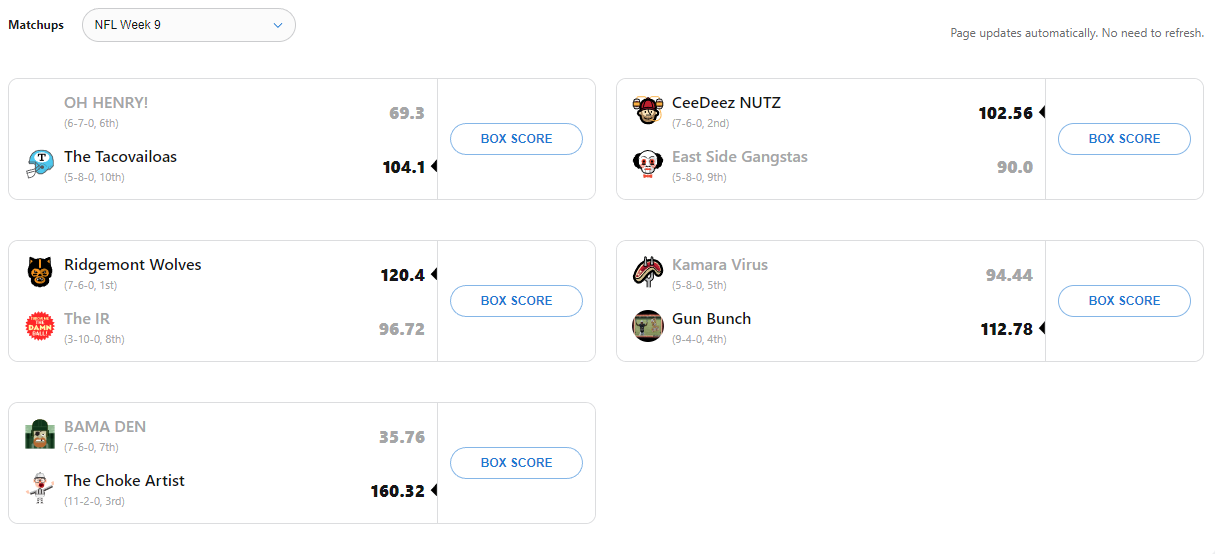Open box score for The Choke Artist matchup
This screenshot has width=1215, height=554.
pyautogui.click(x=516, y=463)
